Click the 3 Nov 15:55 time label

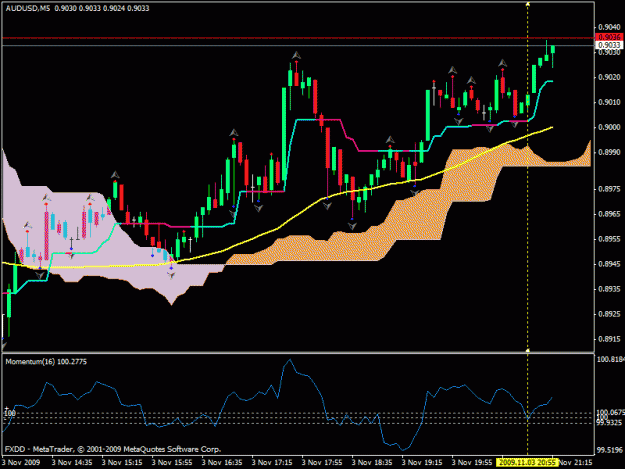(x=172, y=463)
